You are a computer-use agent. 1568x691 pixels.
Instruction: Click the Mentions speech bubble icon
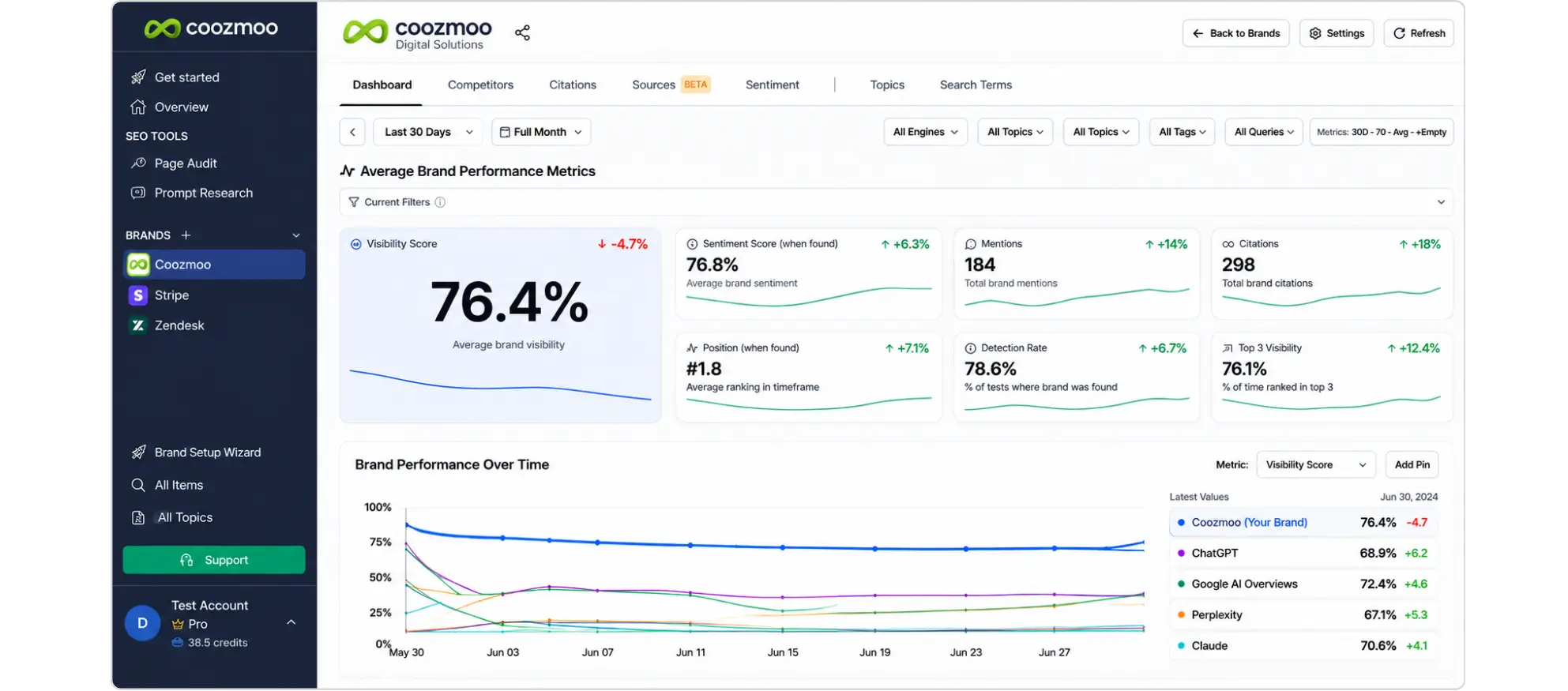pyautogui.click(x=970, y=244)
